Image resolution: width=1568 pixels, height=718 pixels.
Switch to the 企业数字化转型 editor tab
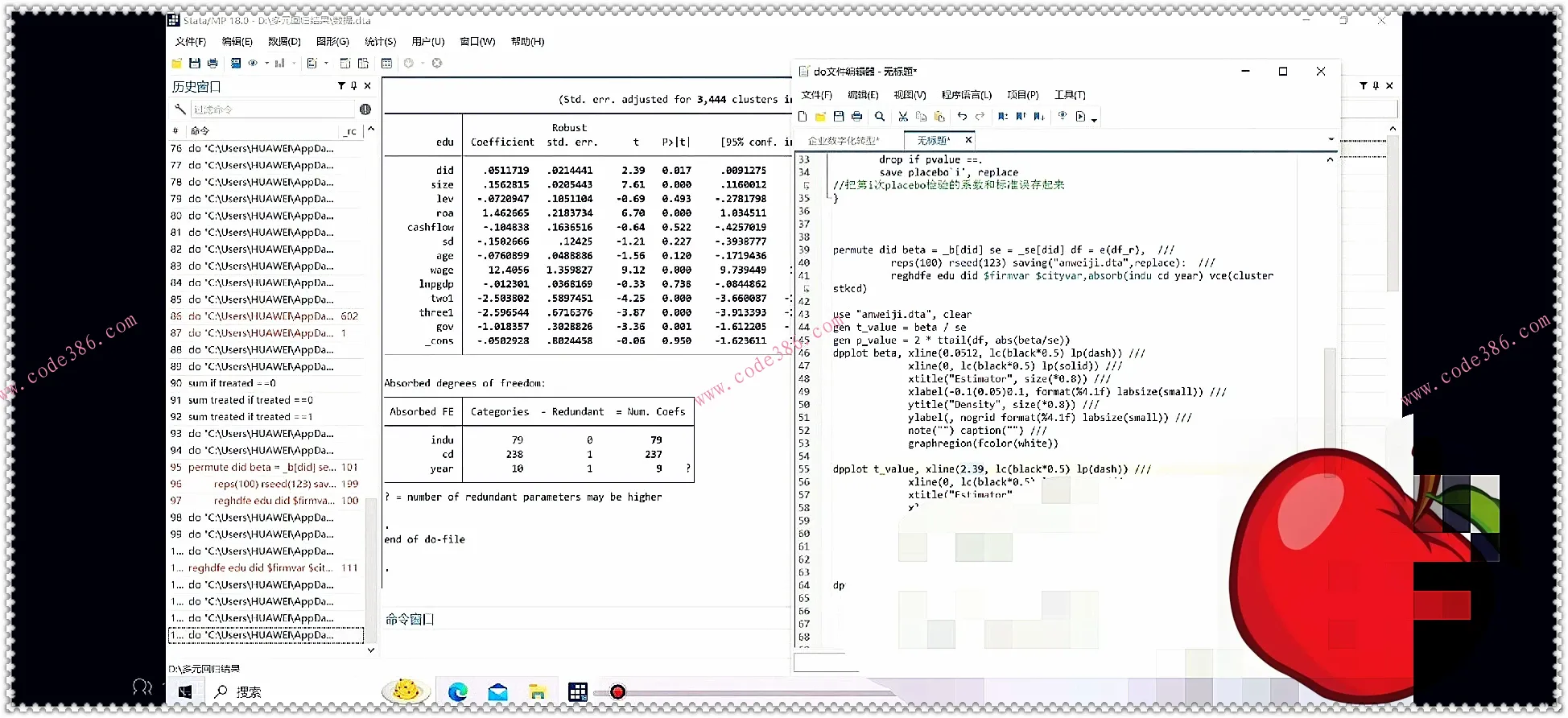[x=844, y=140]
